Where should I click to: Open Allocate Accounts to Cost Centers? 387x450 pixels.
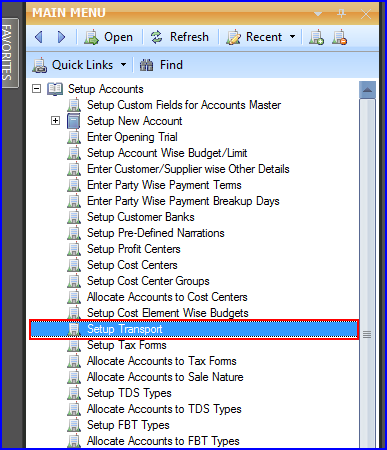[x=167, y=297]
